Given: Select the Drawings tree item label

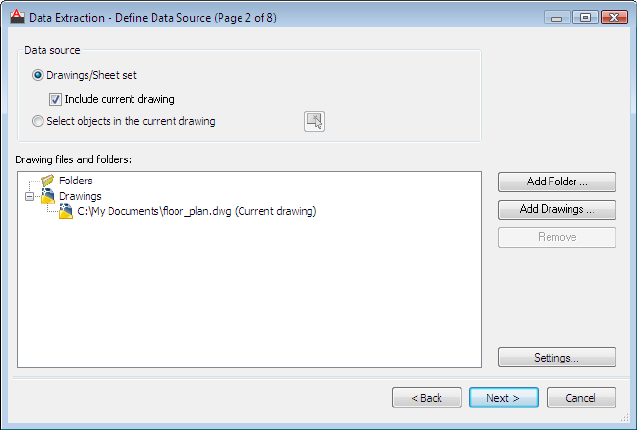Looking at the screenshot, I should 80,196.
